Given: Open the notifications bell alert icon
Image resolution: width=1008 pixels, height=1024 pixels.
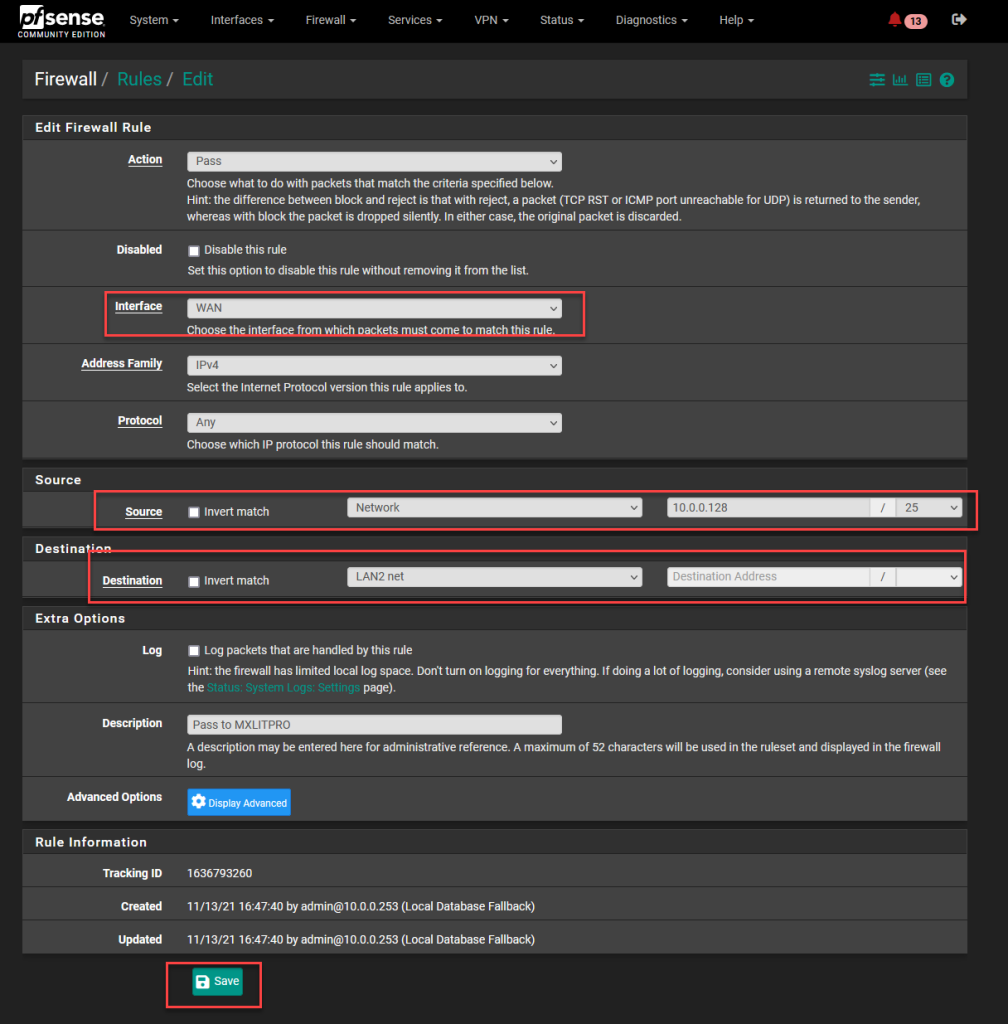Looking at the screenshot, I should pos(895,20).
